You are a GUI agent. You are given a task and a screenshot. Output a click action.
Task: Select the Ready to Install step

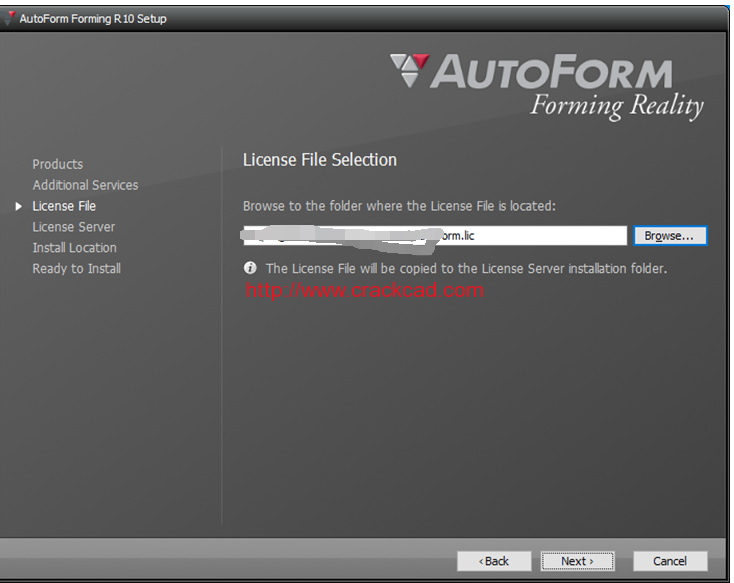pyautogui.click(x=77, y=269)
